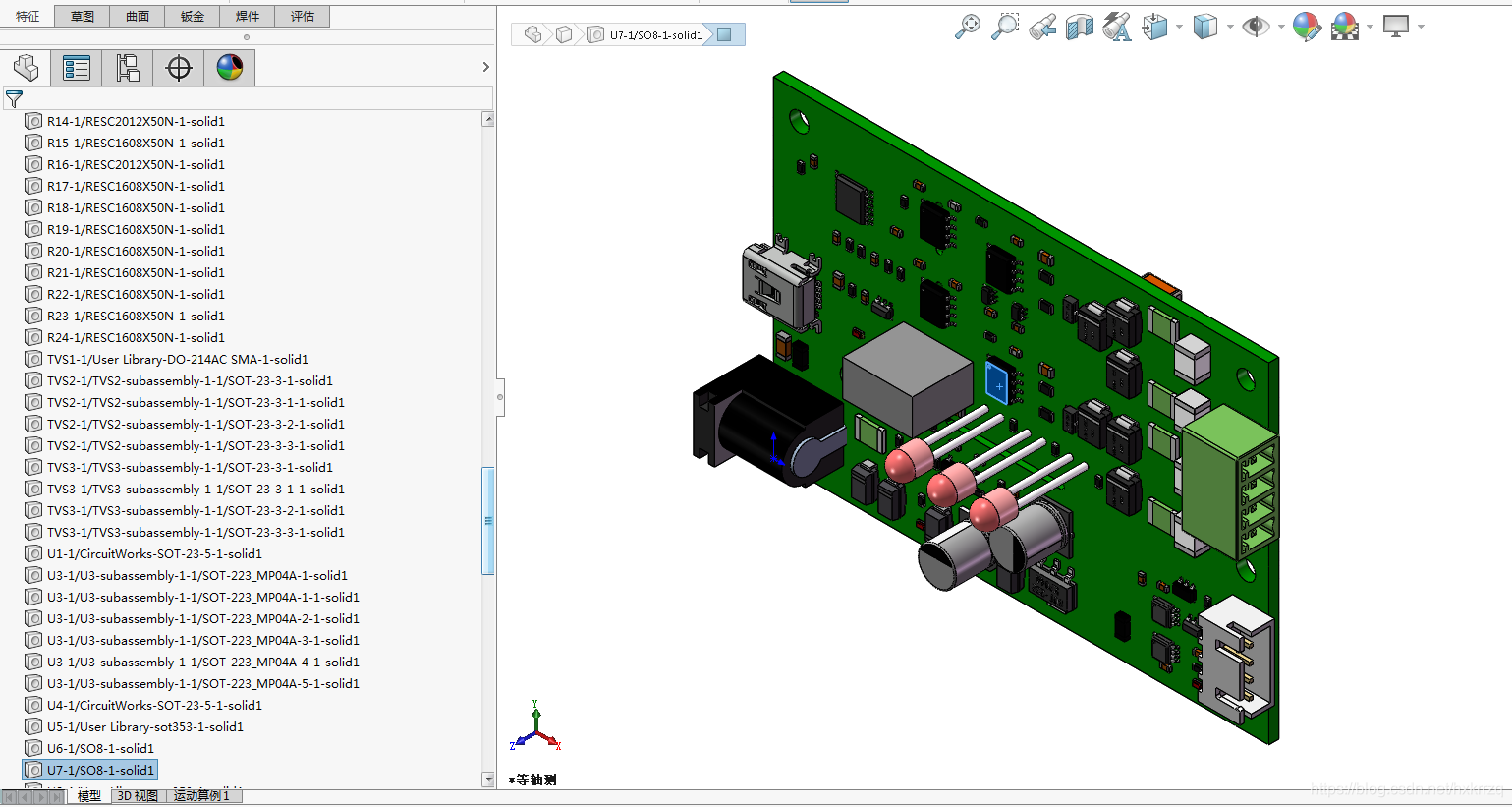Viewport: 1512px width, 807px height.
Task: Switch to the 草图 (Sketch) tab
Action: click(x=83, y=17)
